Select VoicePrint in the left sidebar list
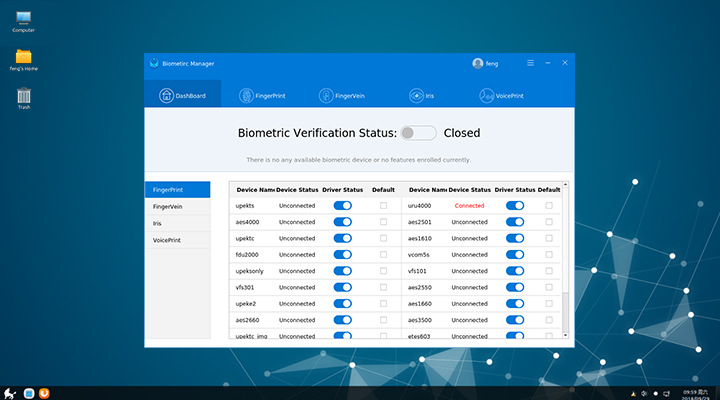The height and width of the screenshot is (400, 720). [x=177, y=240]
